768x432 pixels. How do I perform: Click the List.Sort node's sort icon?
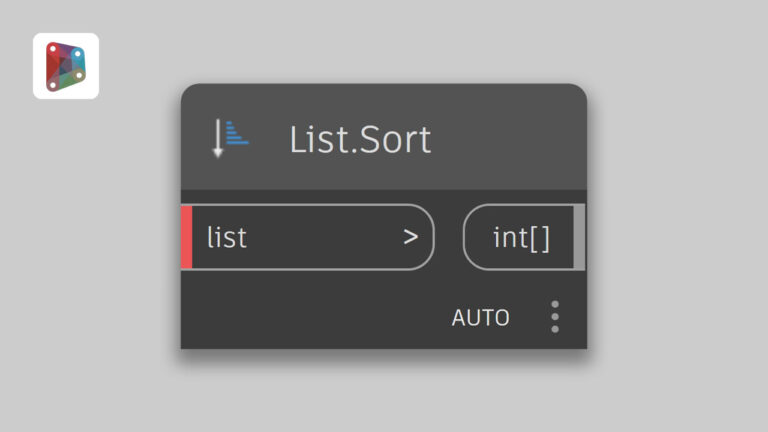[230, 138]
